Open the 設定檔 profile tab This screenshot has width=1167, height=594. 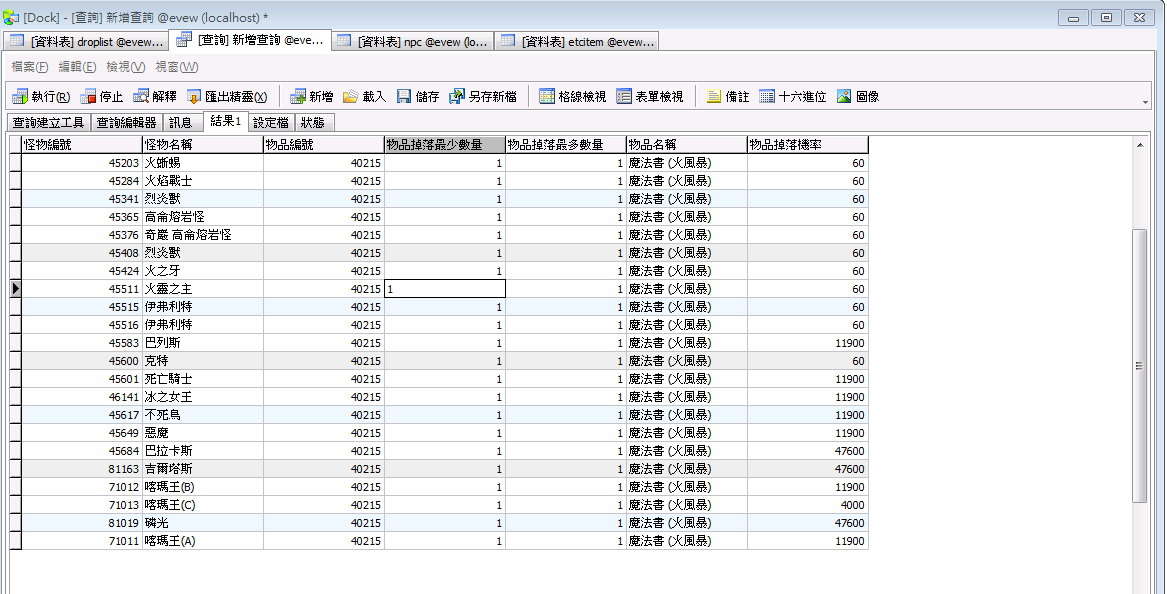click(x=271, y=122)
